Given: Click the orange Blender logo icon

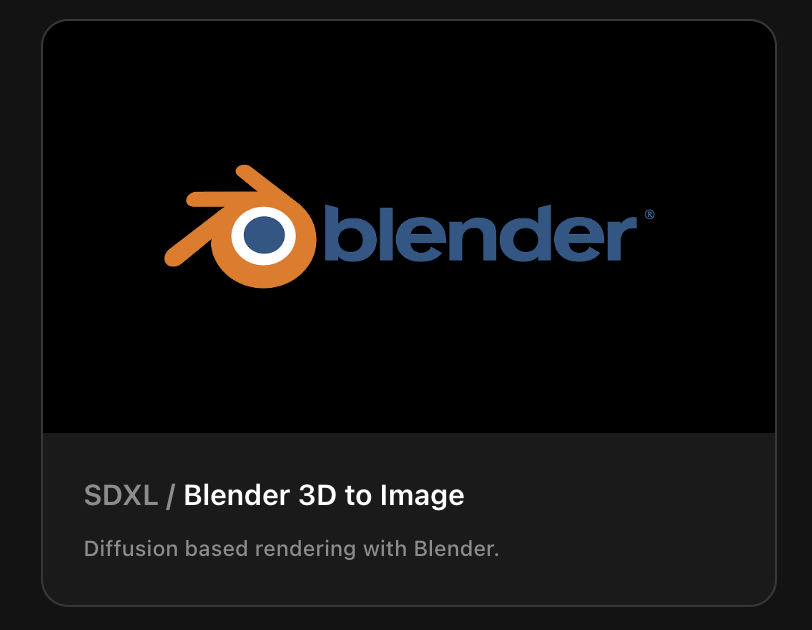Looking at the screenshot, I should point(240,227).
